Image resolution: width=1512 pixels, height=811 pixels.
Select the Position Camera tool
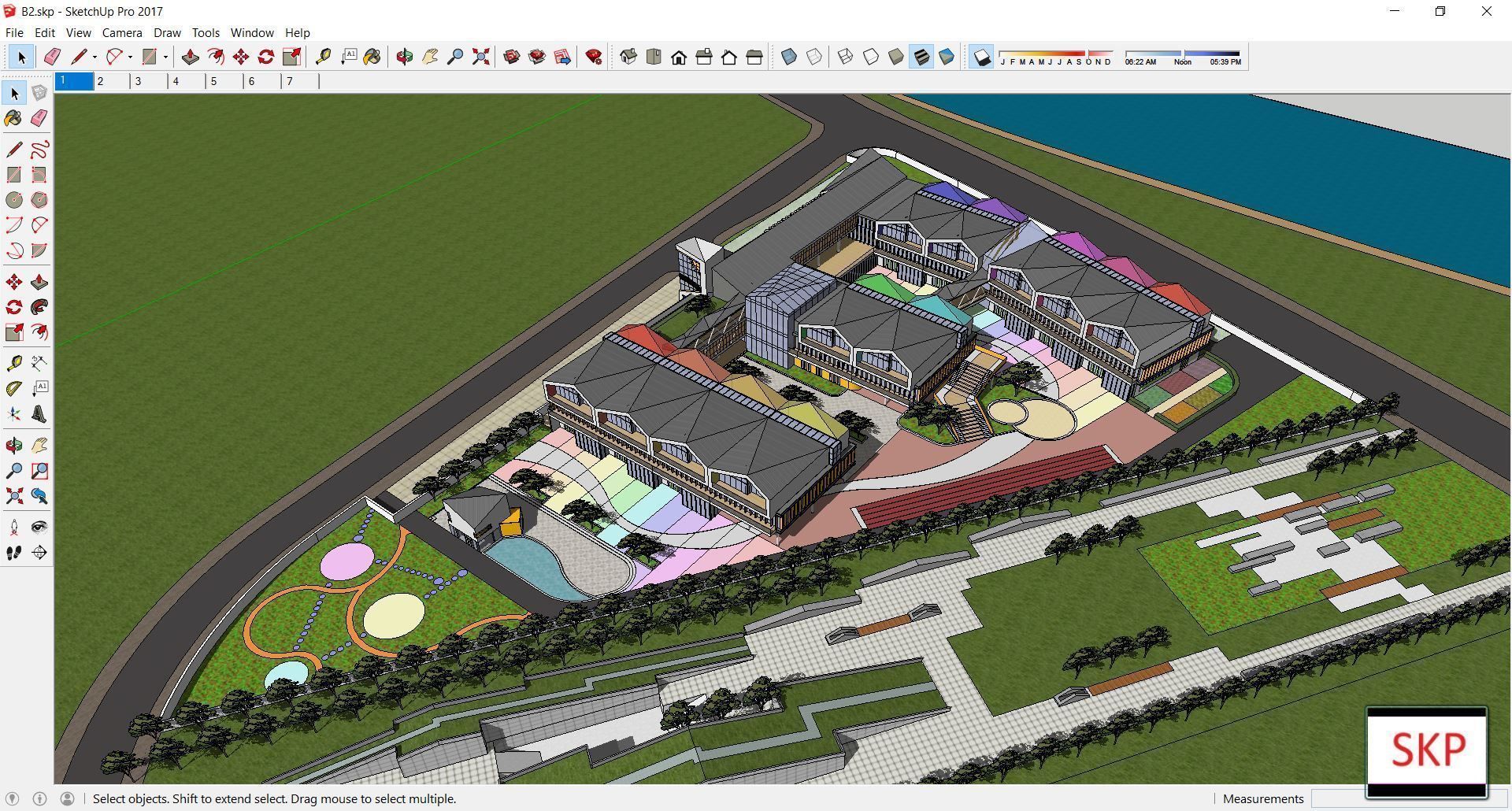tap(14, 527)
